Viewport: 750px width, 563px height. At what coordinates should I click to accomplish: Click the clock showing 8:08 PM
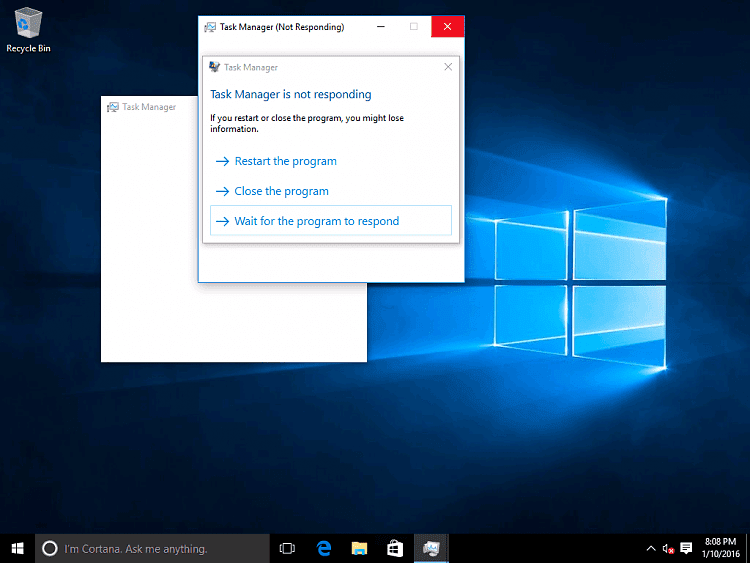[x=720, y=548]
